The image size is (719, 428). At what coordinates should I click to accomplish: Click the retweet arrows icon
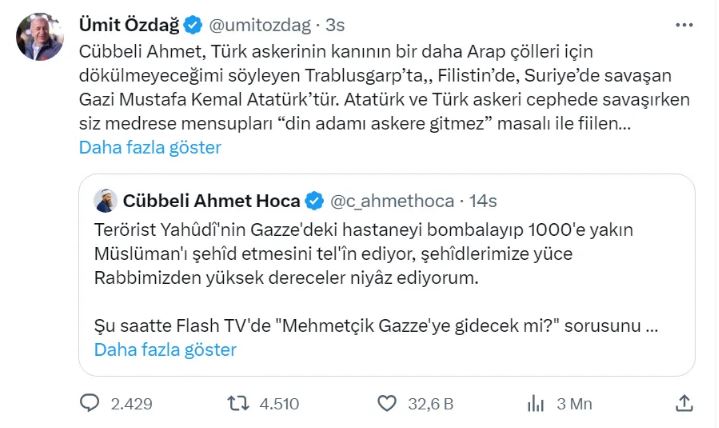[239, 403]
